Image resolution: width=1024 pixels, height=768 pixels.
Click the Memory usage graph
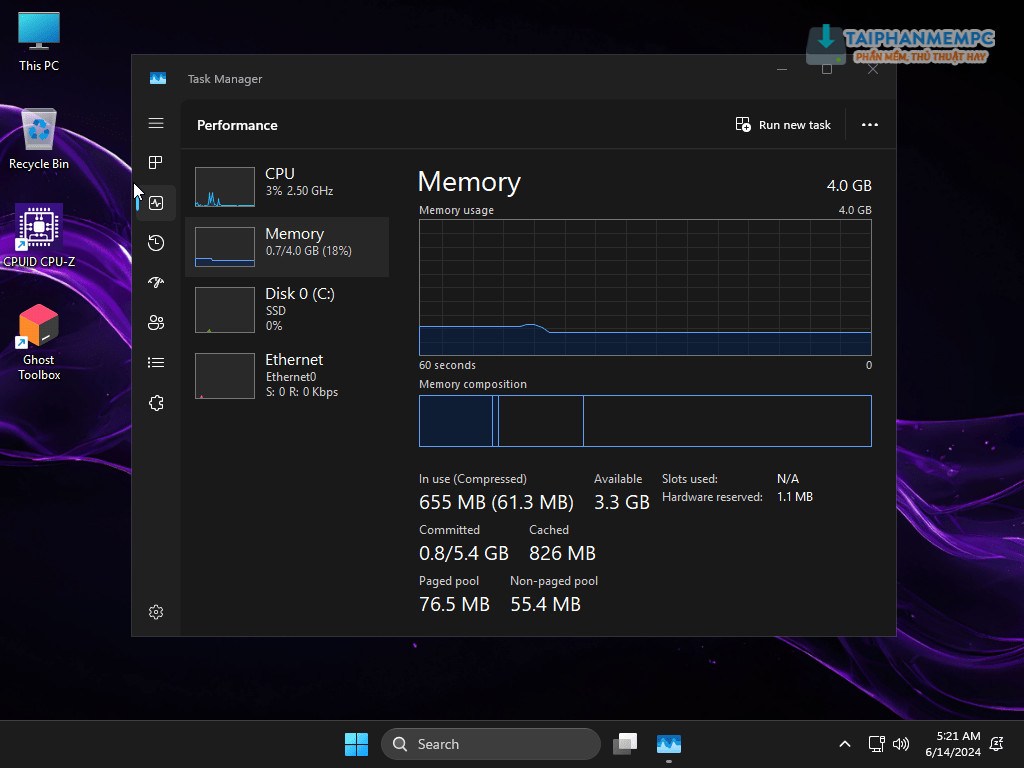click(x=645, y=287)
